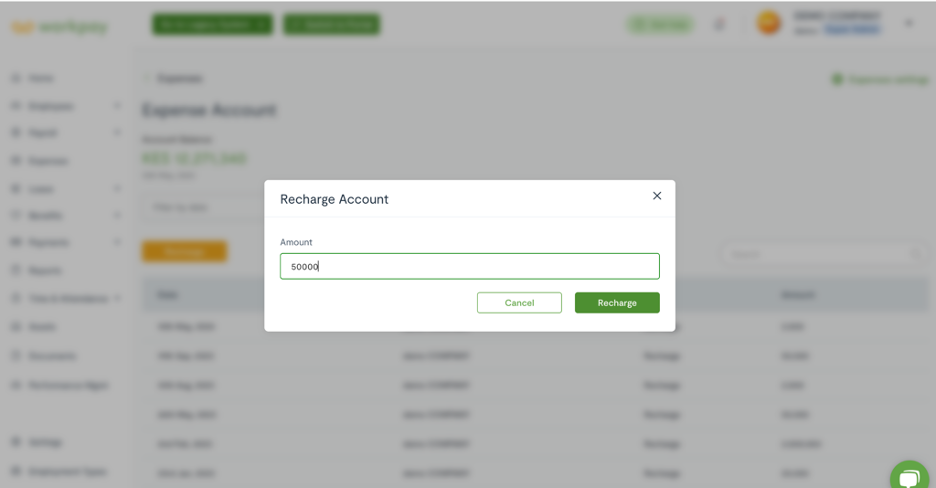Expand the Time & Attendance chevron

[x=117, y=298]
